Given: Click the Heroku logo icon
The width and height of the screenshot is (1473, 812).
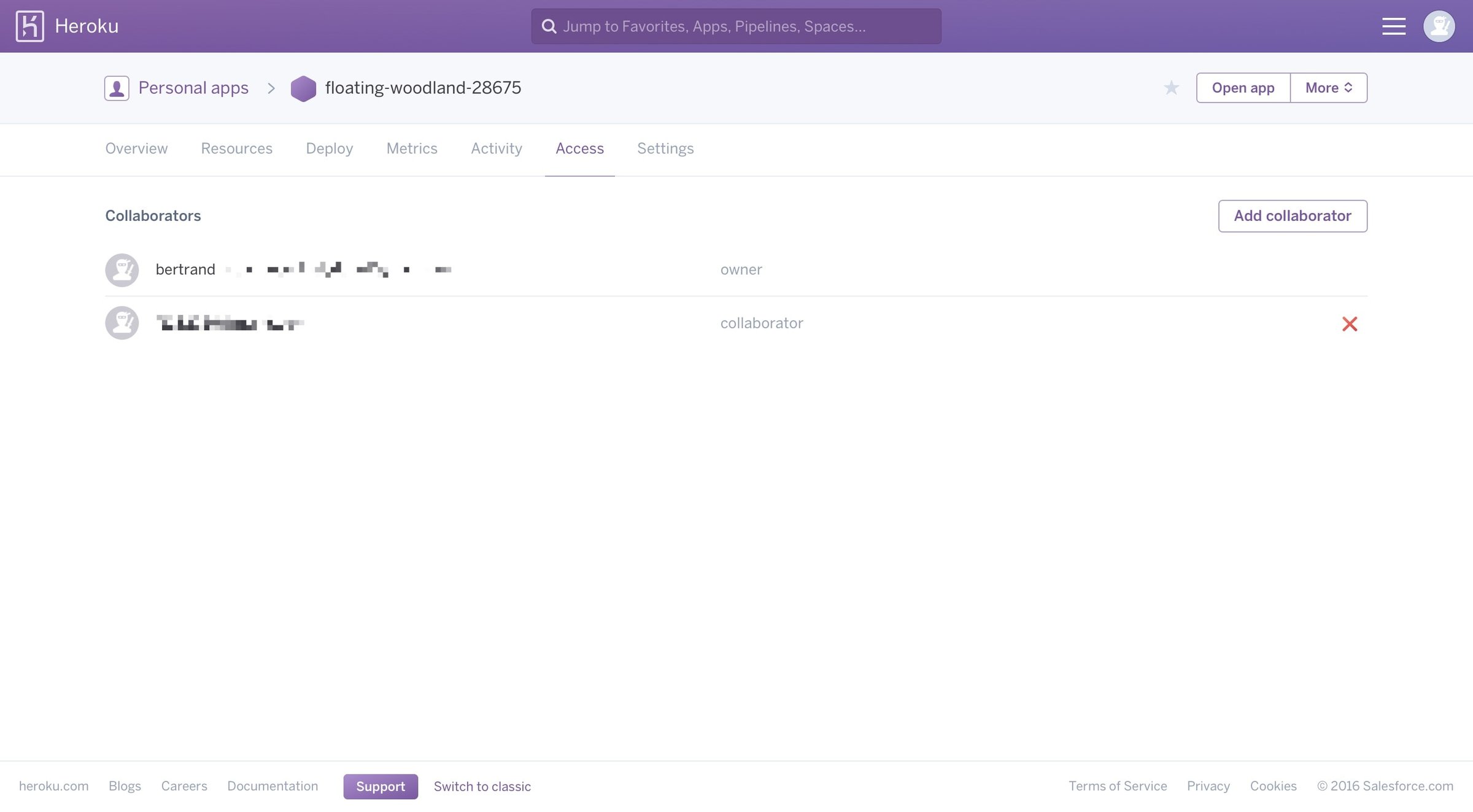Looking at the screenshot, I should point(29,26).
